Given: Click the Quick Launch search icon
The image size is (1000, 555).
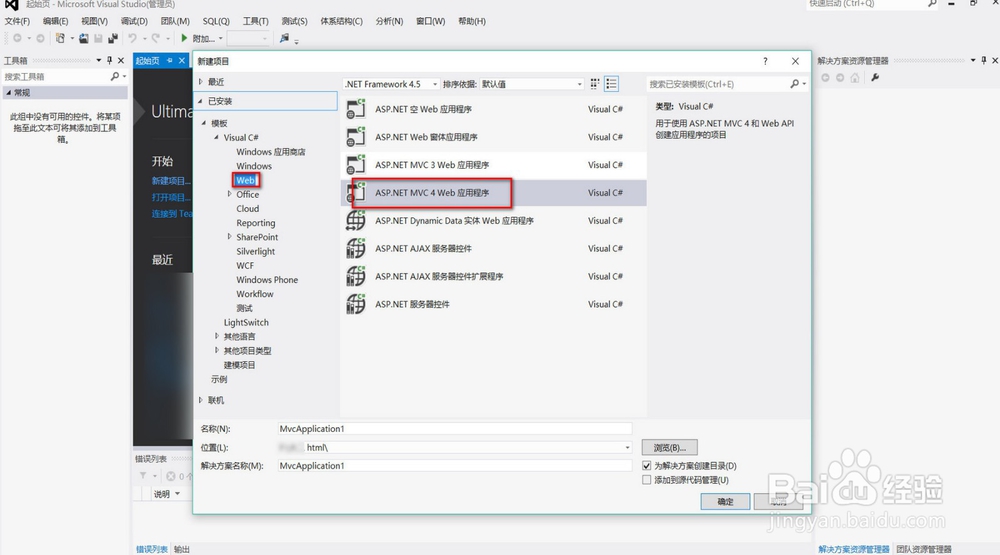Looking at the screenshot, I should pyautogui.click(x=932, y=4).
